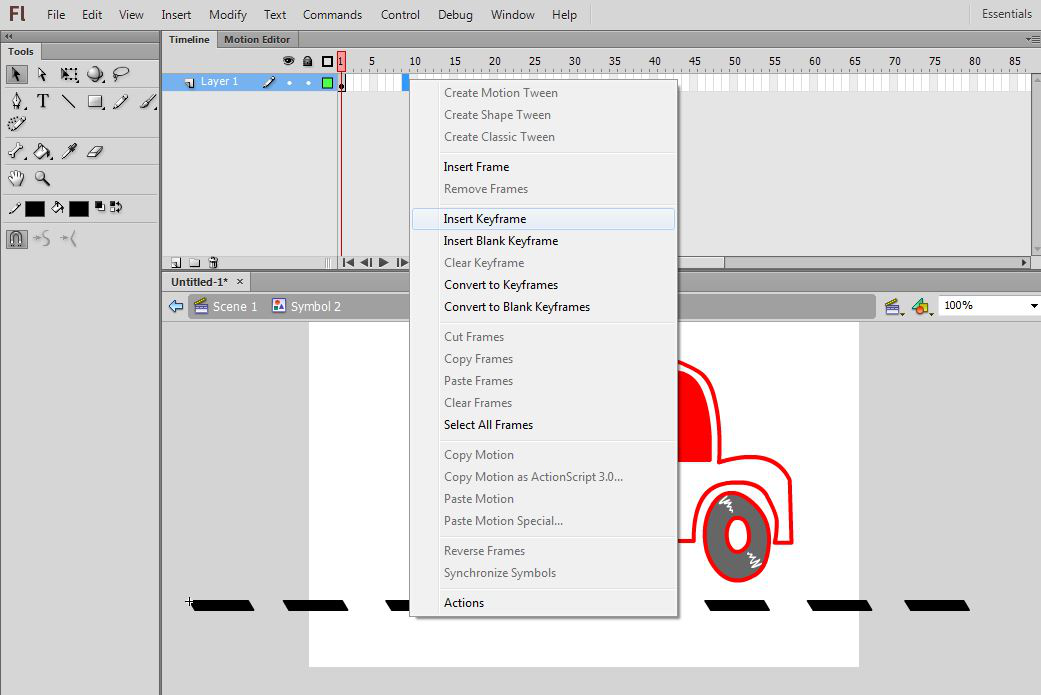This screenshot has height=695, width=1041.
Task: Select the Eraser tool
Action: [x=95, y=152]
